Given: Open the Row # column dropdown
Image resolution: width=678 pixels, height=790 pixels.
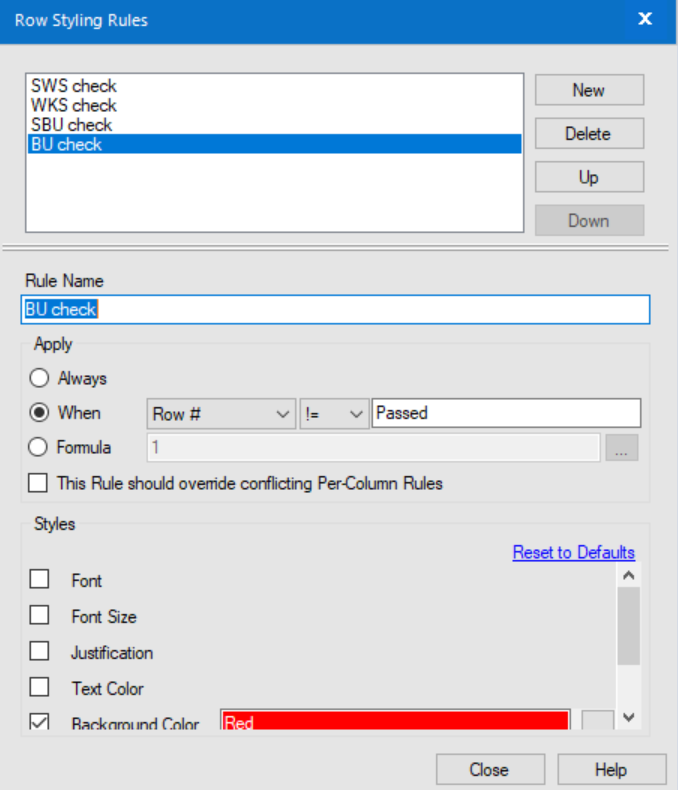Looking at the screenshot, I should pyautogui.click(x=220, y=413).
